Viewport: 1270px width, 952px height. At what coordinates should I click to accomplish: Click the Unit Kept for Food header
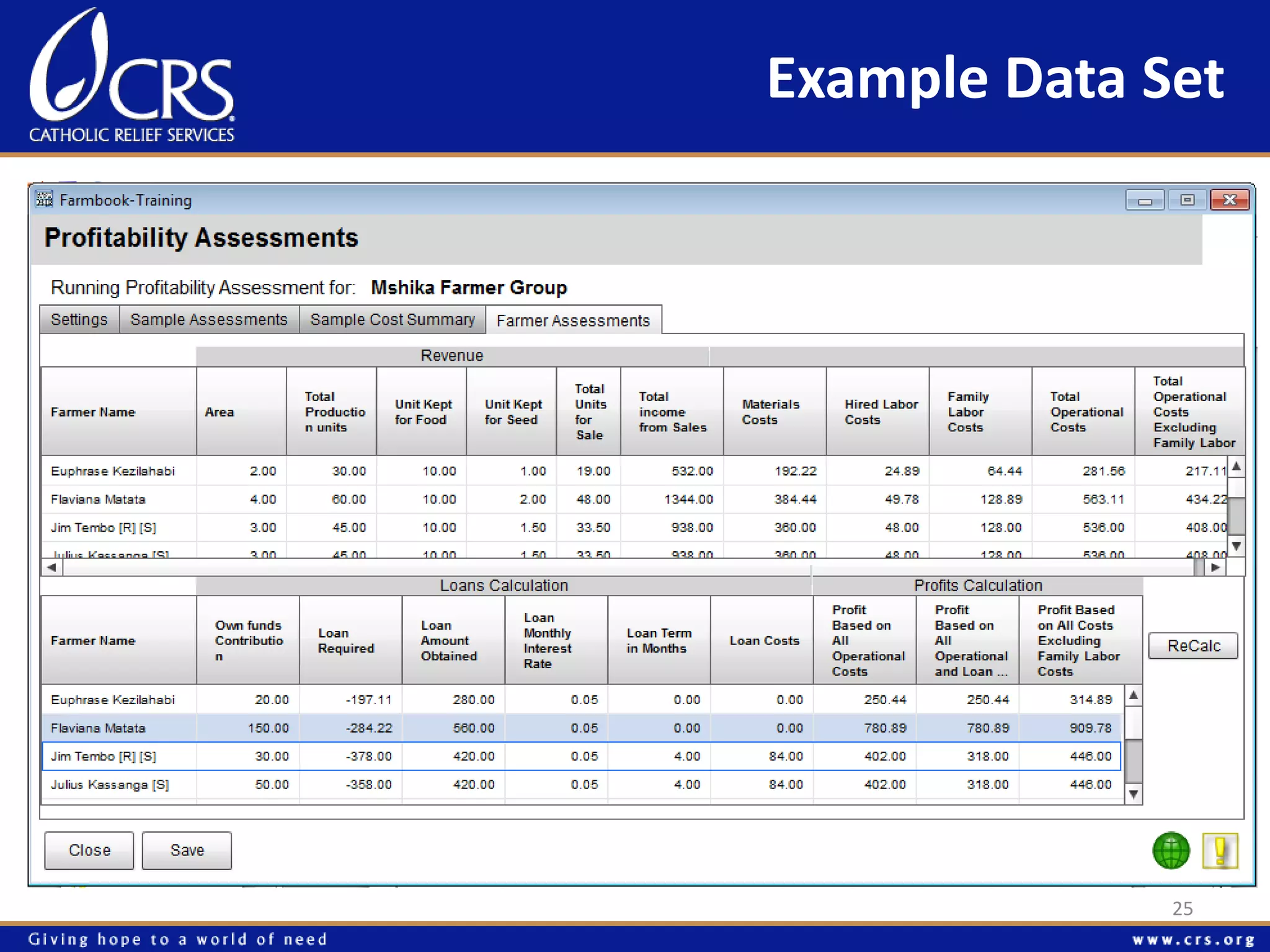pyautogui.click(x=422, y=412)
